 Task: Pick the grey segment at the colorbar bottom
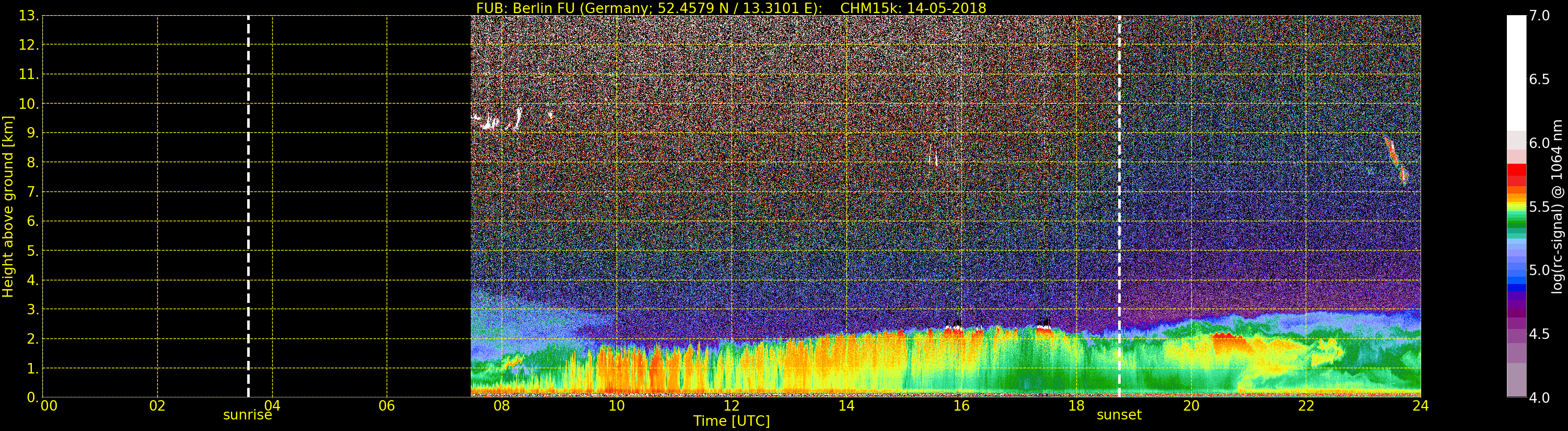coord(1516,379)
